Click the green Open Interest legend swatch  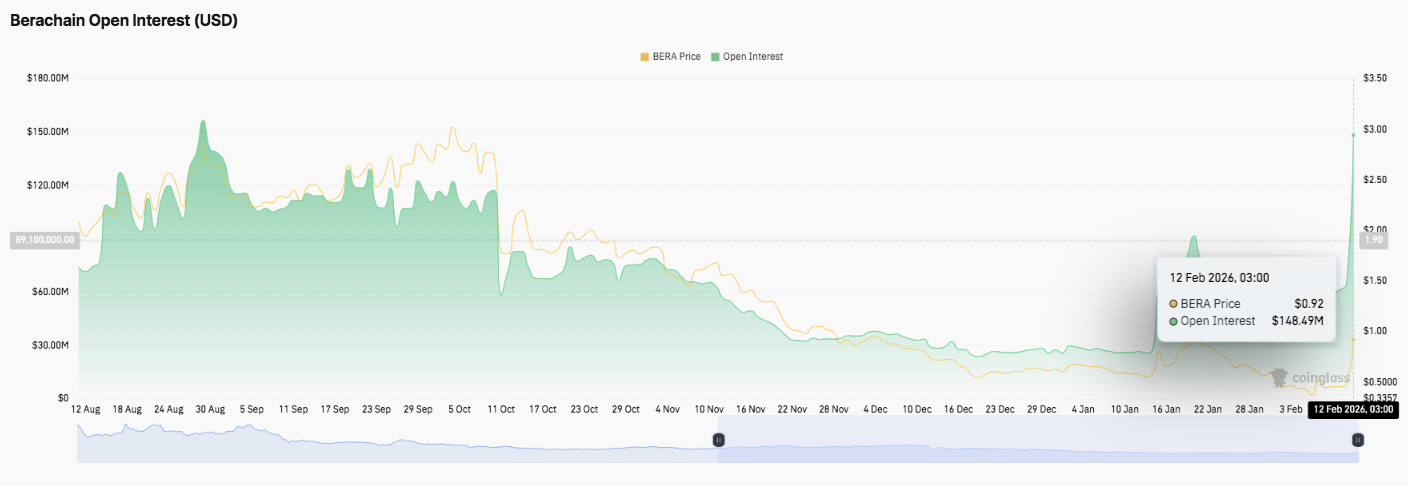[x=715, y=57]
